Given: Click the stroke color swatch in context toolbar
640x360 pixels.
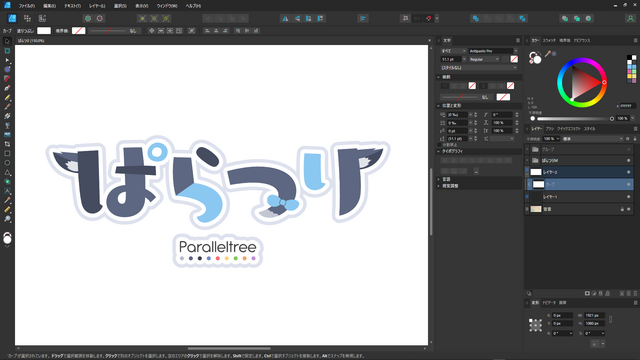Looking at the screenshot, I should (x=78, y=31).
